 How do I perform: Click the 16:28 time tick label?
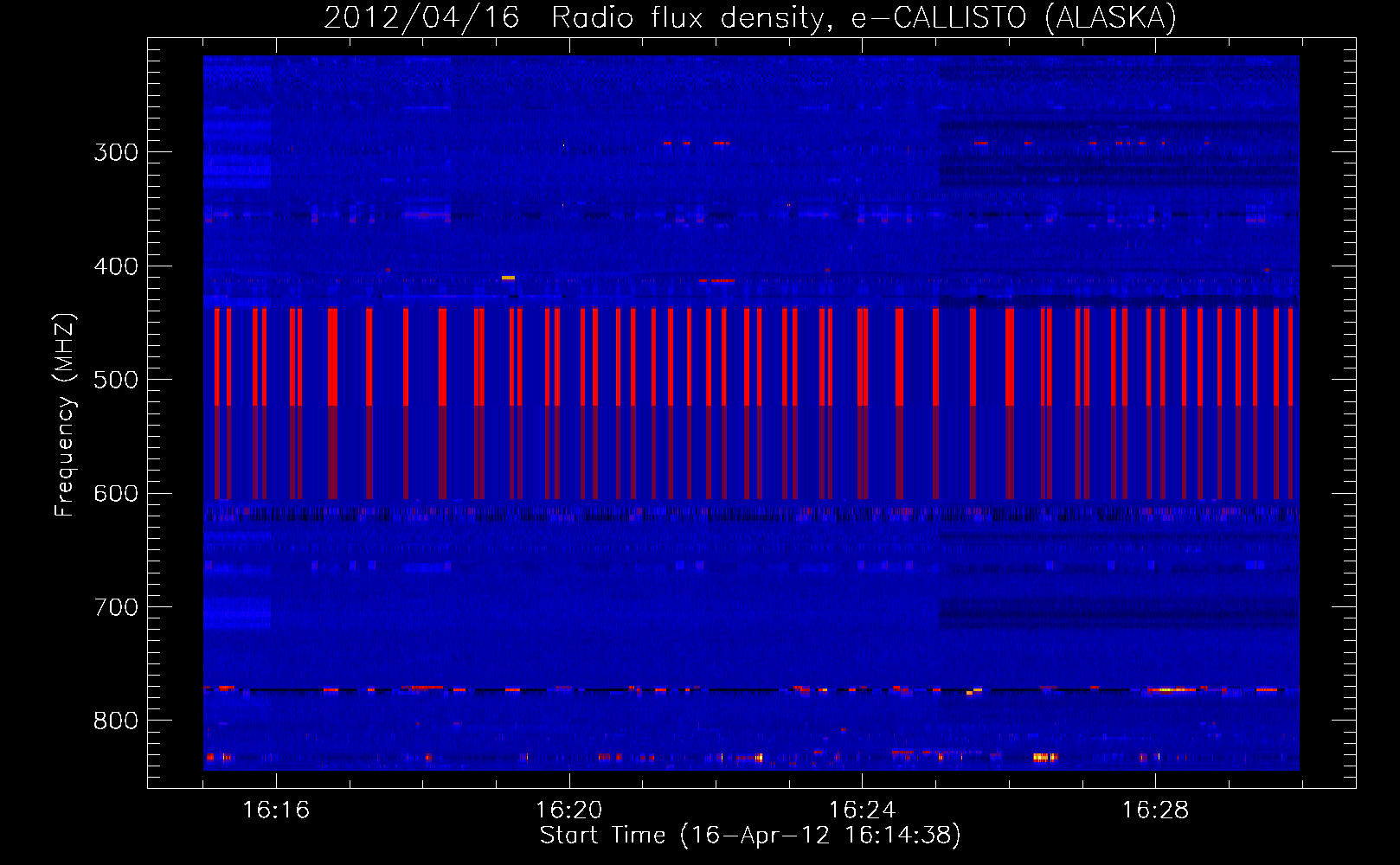[1155, 810]
